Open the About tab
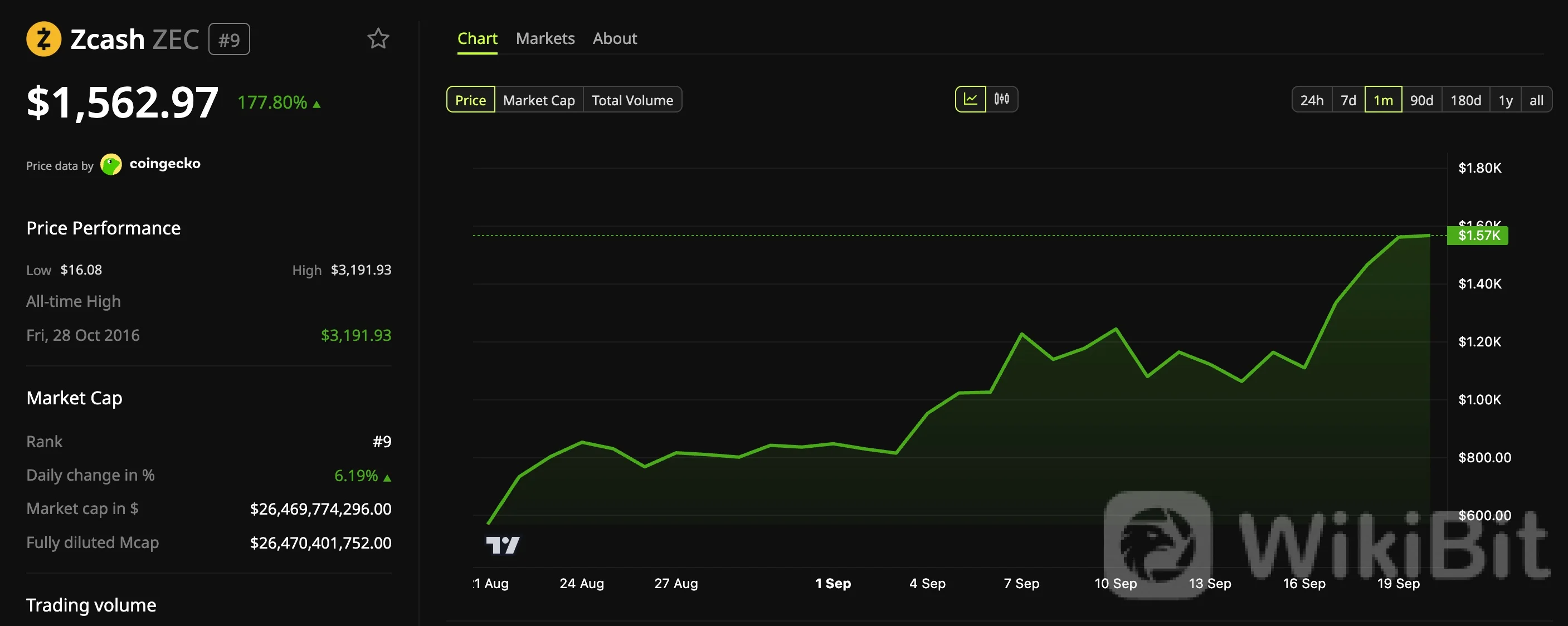 pos(615,38)
